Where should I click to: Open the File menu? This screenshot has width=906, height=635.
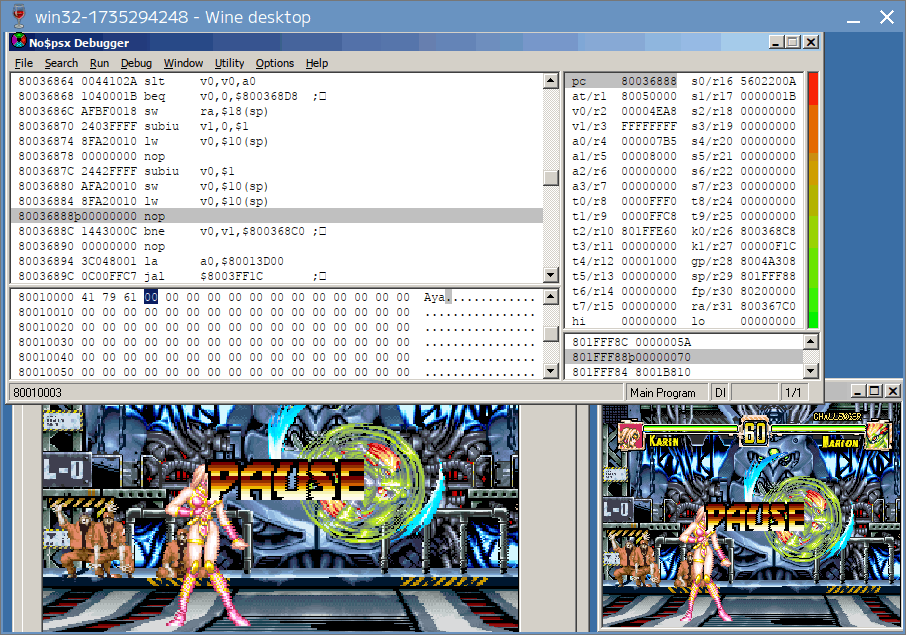[24, 63]
